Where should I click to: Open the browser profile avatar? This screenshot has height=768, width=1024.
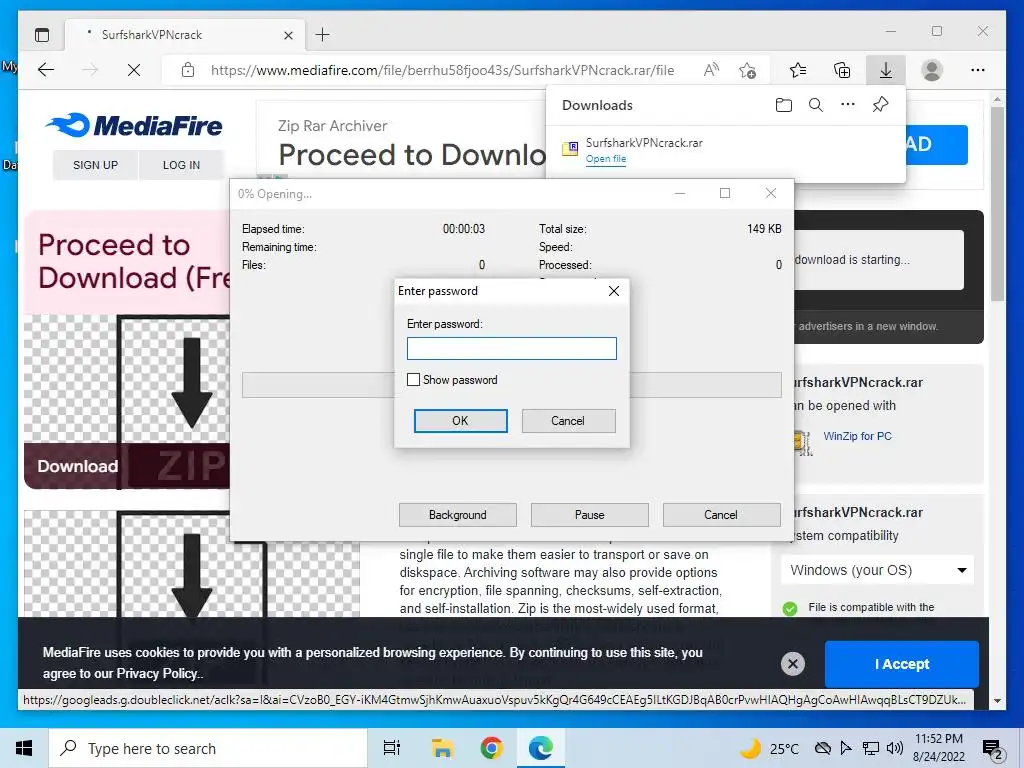[x=932, y=70]
